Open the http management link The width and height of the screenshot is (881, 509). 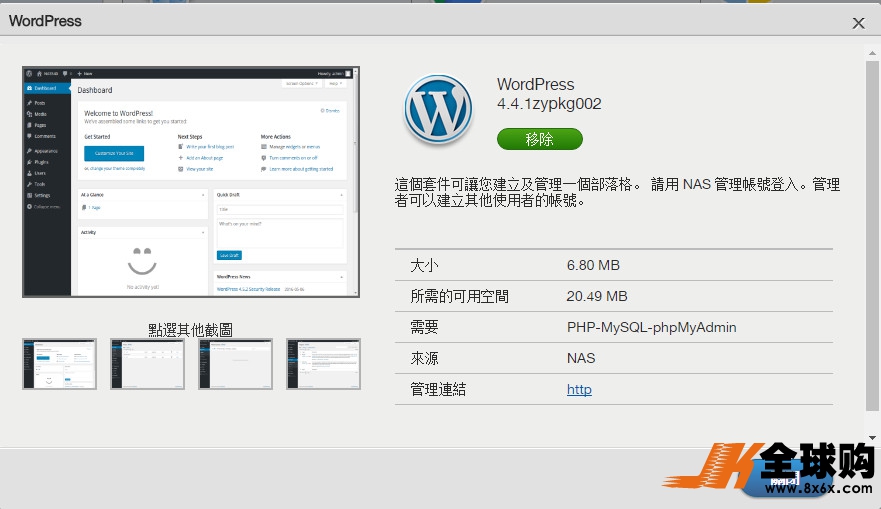pyautogui.click(x=579, y=389)
